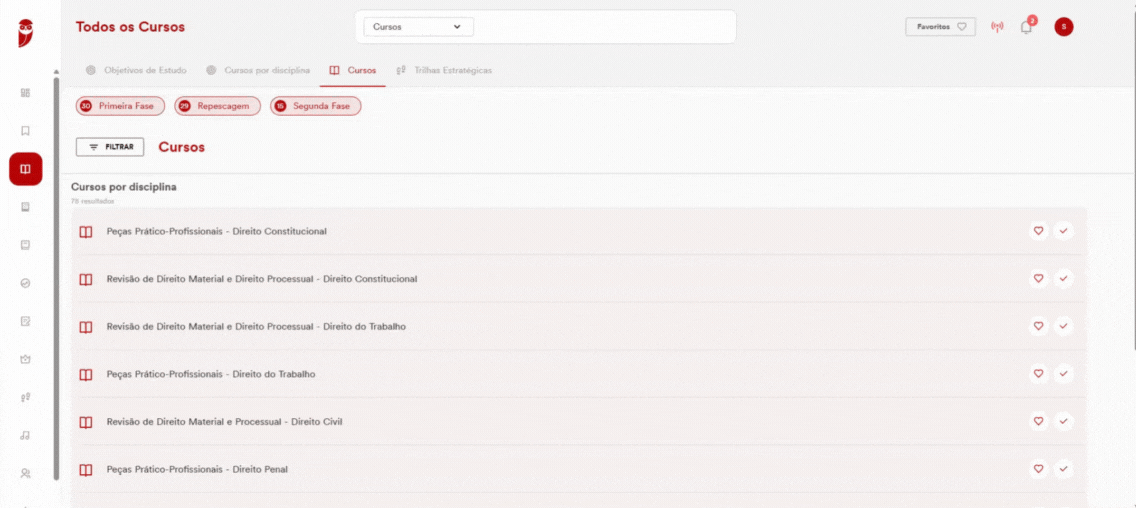Switch to Objetivos de Estudo tab
Viewport: 1136px width, 508px height.
coord(136,70)
